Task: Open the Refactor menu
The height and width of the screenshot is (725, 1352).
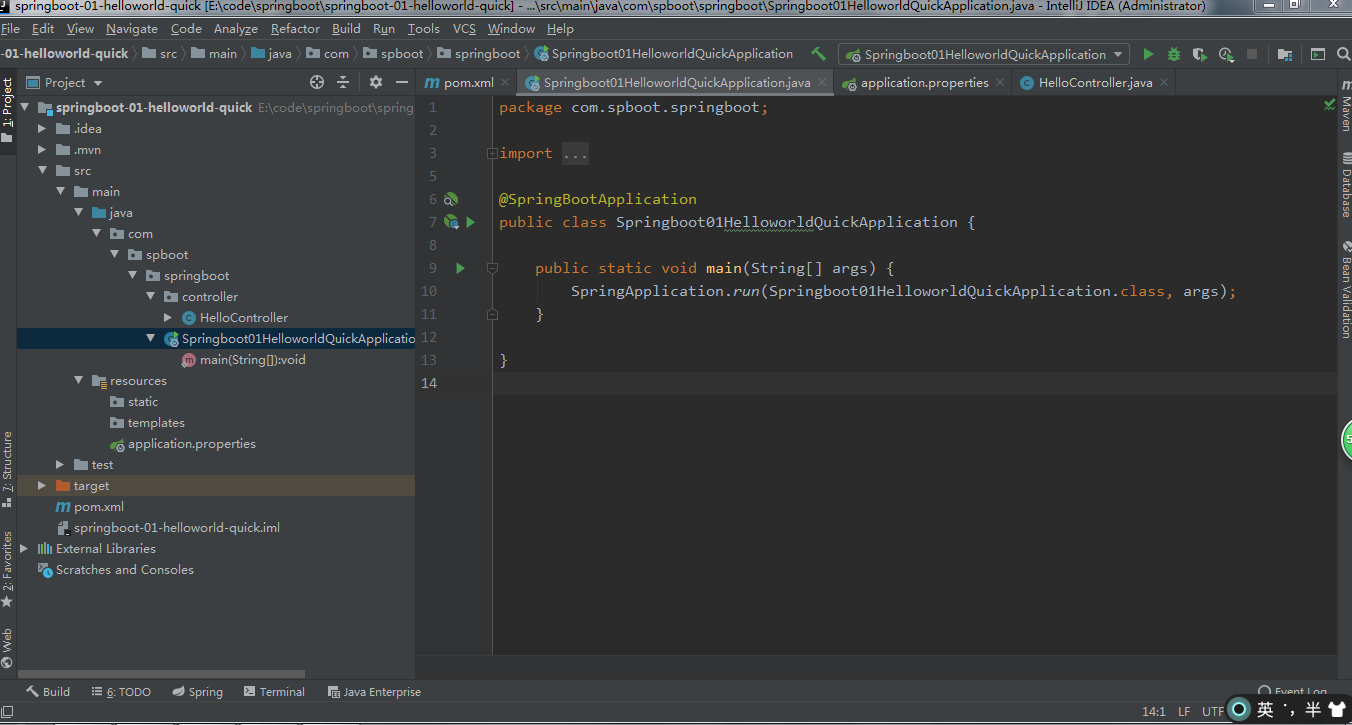Action: [x=295, y=29]
